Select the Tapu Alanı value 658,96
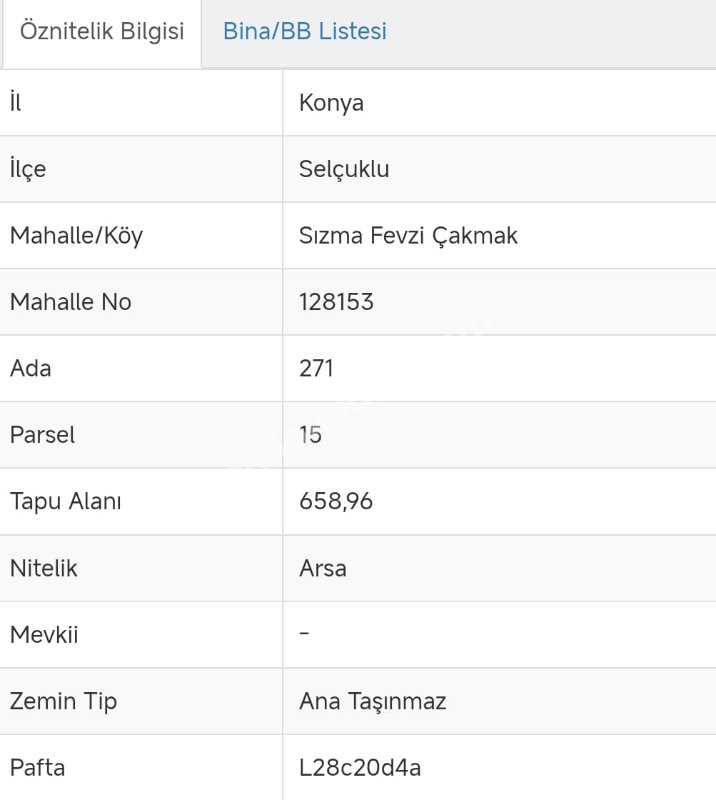Viewport: 716px width, 800px height. click(336, 501)
